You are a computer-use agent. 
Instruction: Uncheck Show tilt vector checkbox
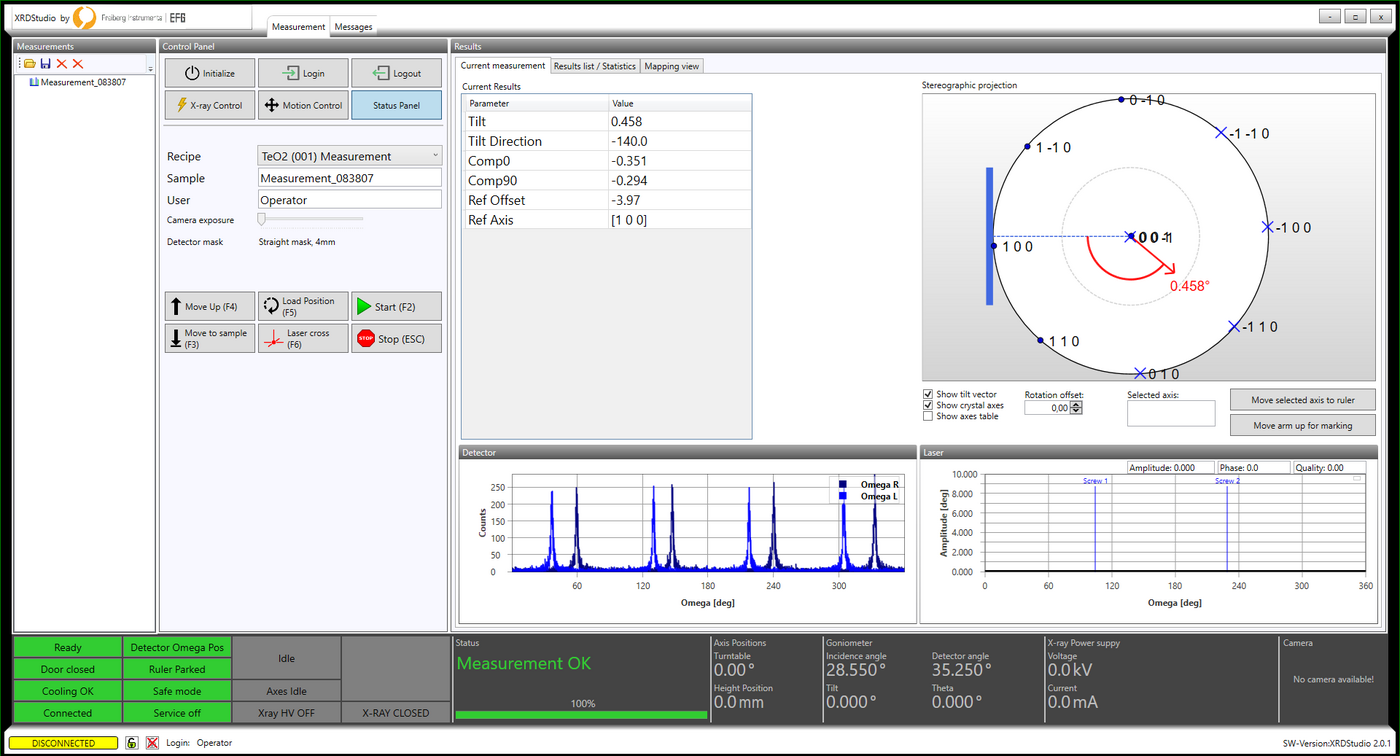click(928, 394)
